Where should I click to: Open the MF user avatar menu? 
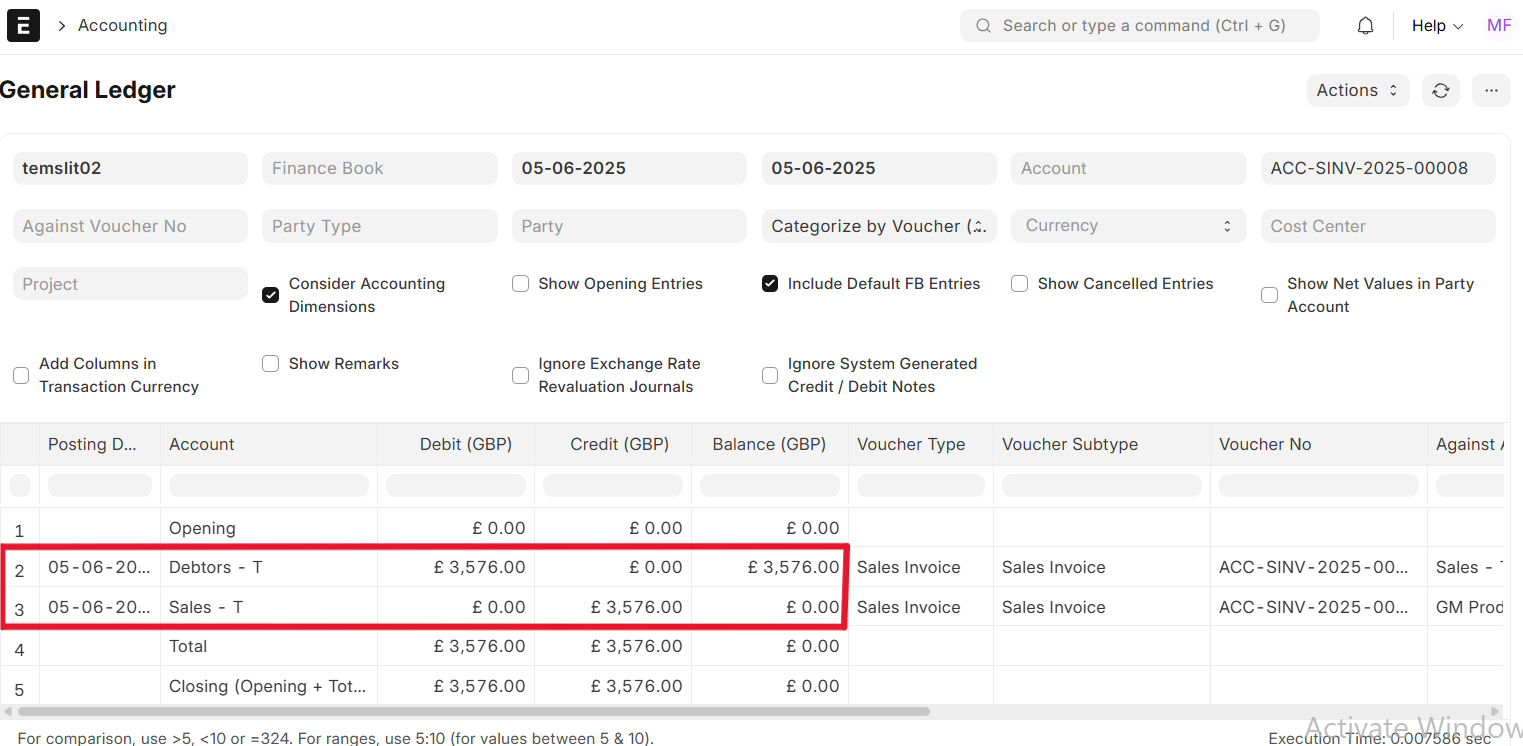point(1498,26)
